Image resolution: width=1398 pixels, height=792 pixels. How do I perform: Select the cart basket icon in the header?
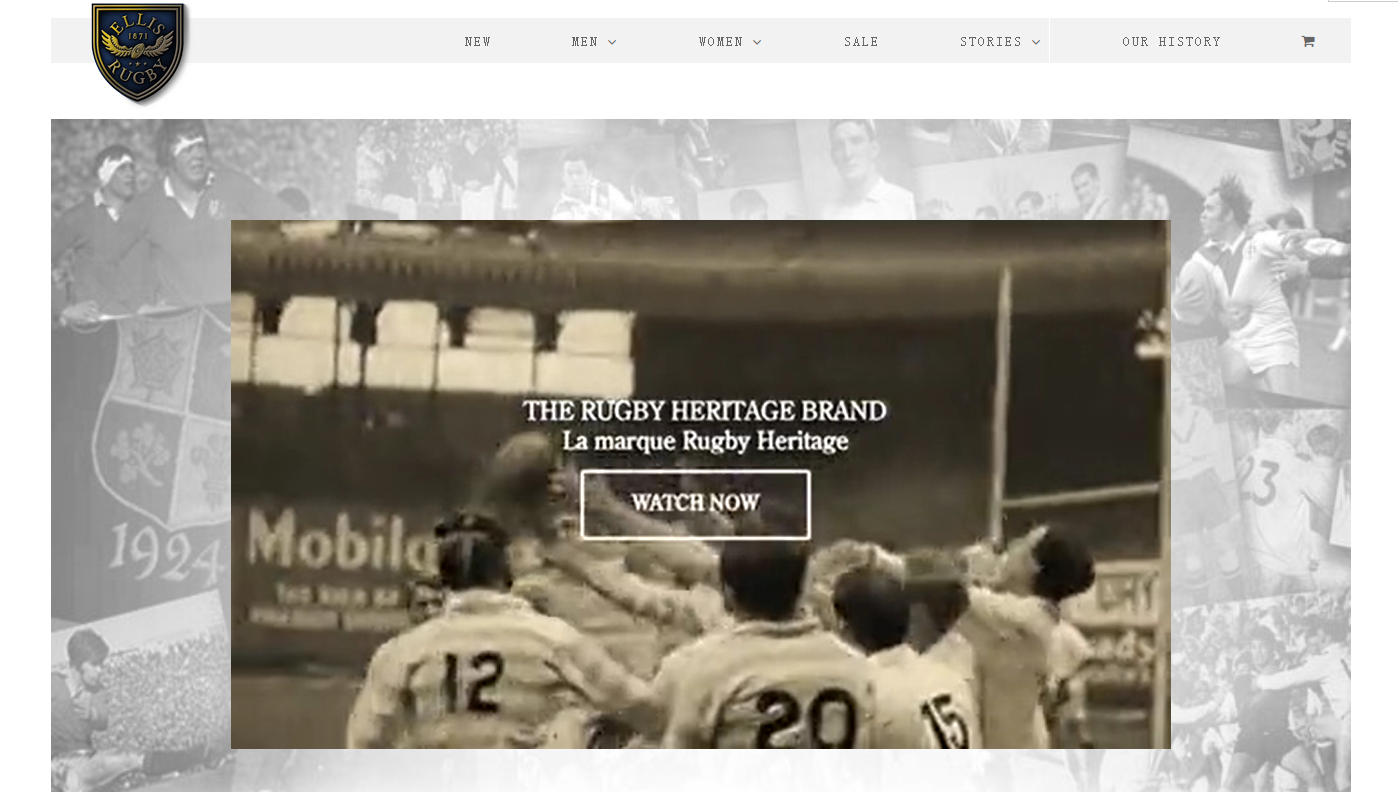[1306, 40]
